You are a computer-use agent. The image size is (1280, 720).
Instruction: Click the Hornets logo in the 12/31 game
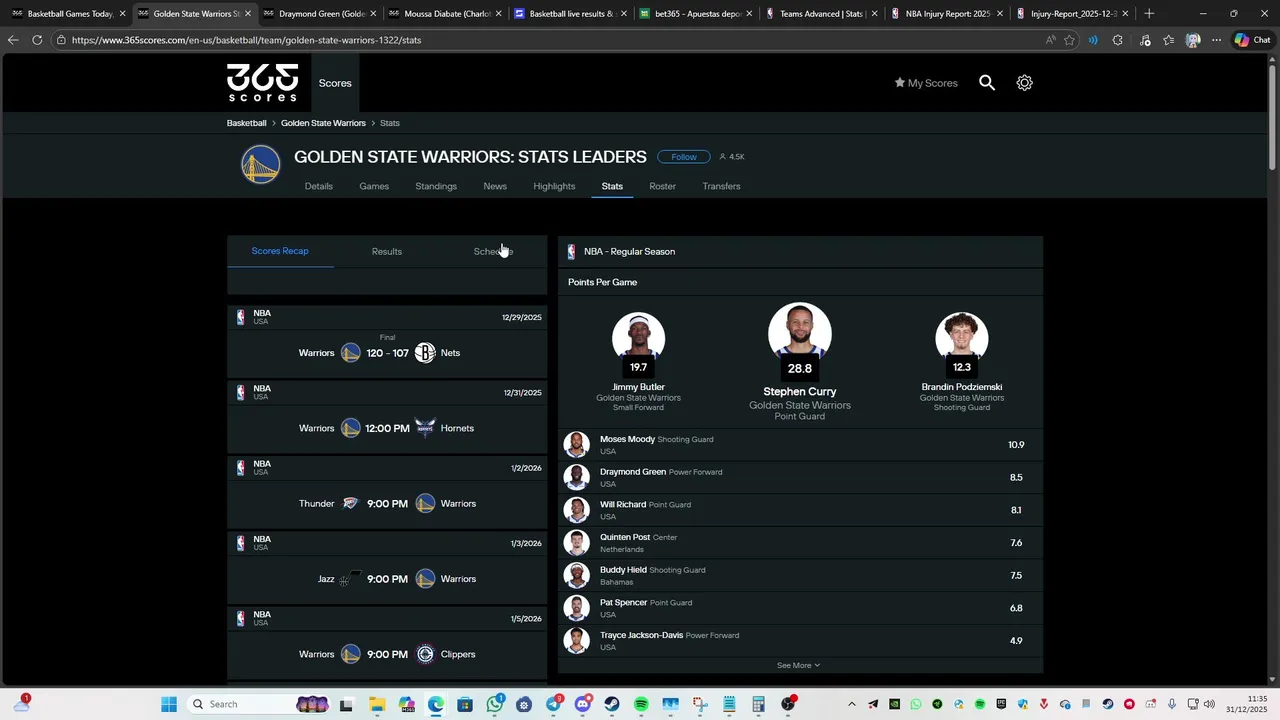tap(425, 428)
